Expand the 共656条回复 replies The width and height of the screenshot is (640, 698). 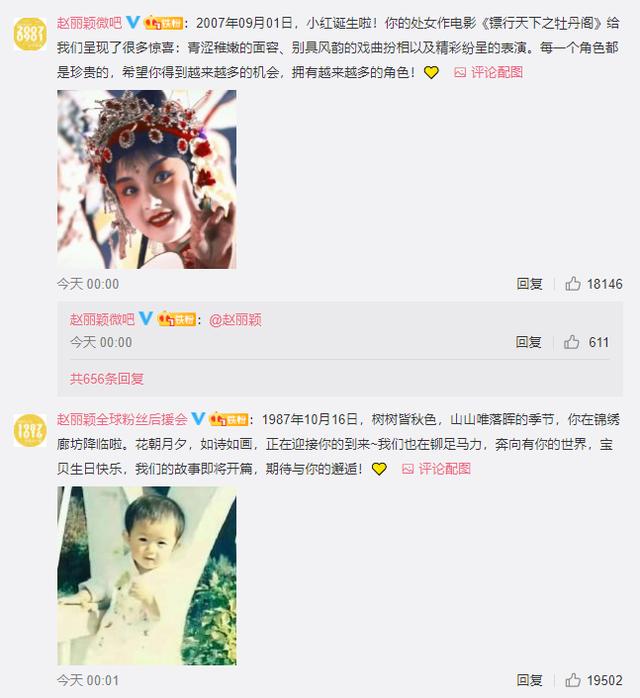pyautogui.click(x=107, y=379)
